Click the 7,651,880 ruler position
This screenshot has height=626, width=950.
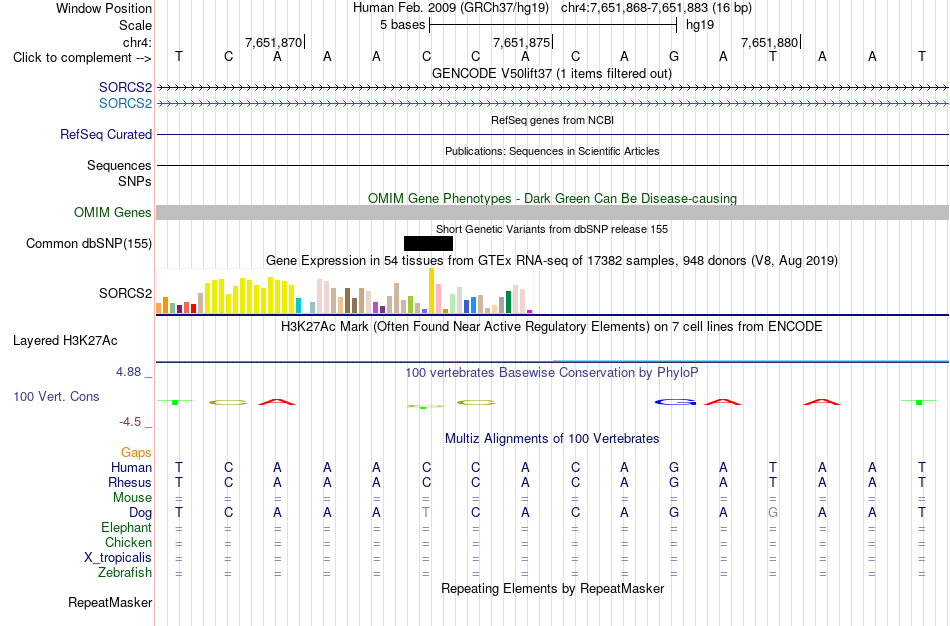769,42
